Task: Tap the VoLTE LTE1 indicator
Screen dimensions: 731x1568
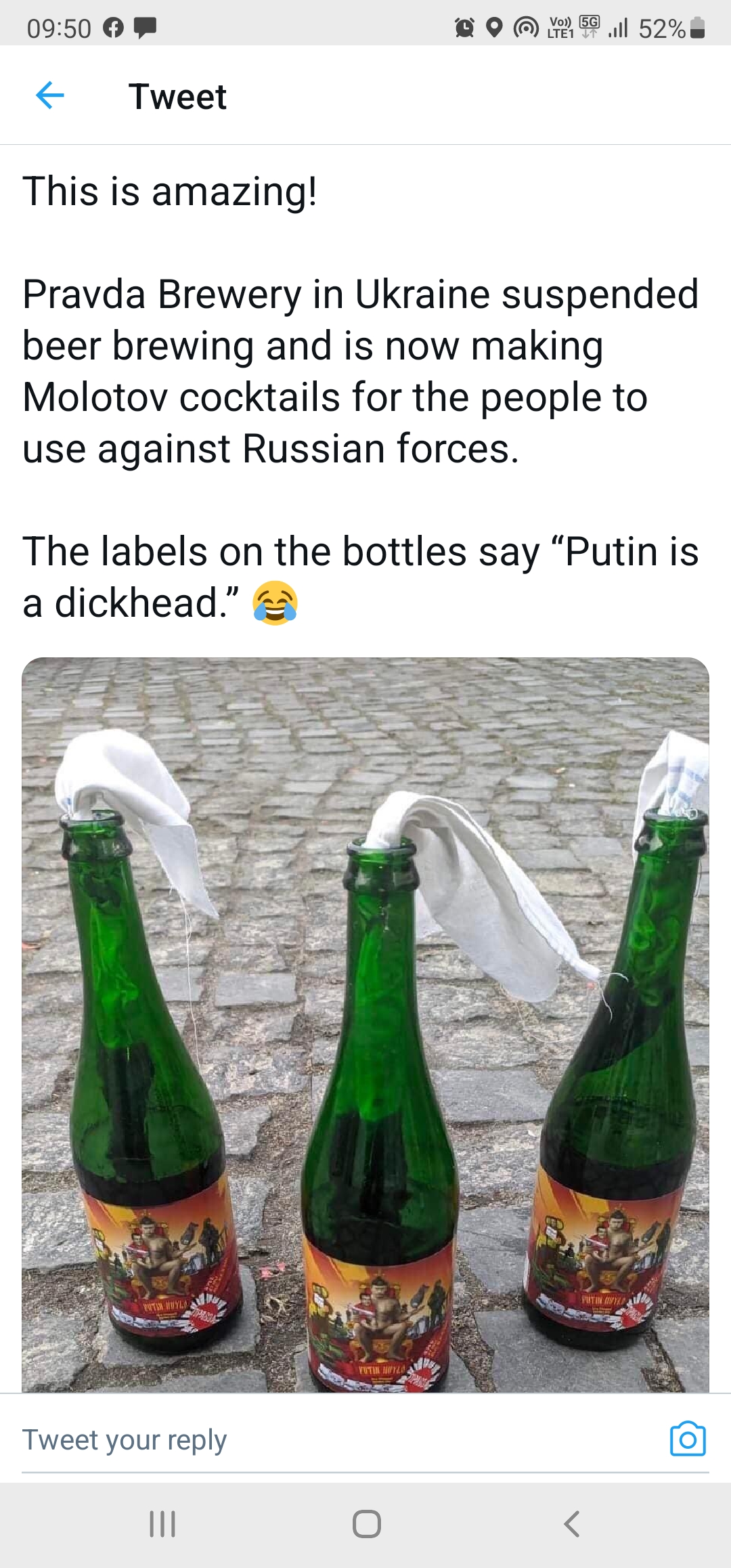Action: click(x=560, y=28)
